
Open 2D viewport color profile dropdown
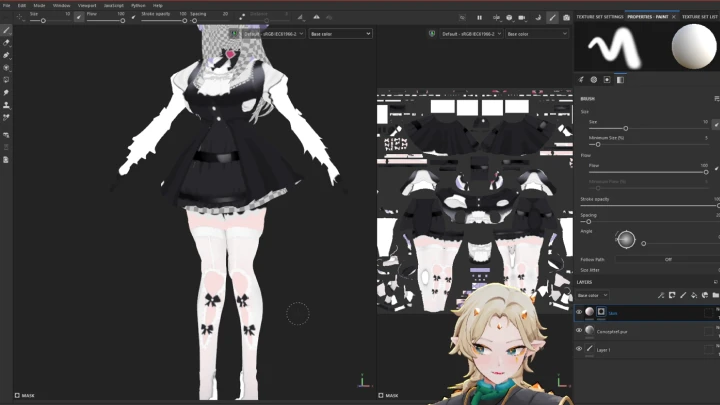[471, 34]
